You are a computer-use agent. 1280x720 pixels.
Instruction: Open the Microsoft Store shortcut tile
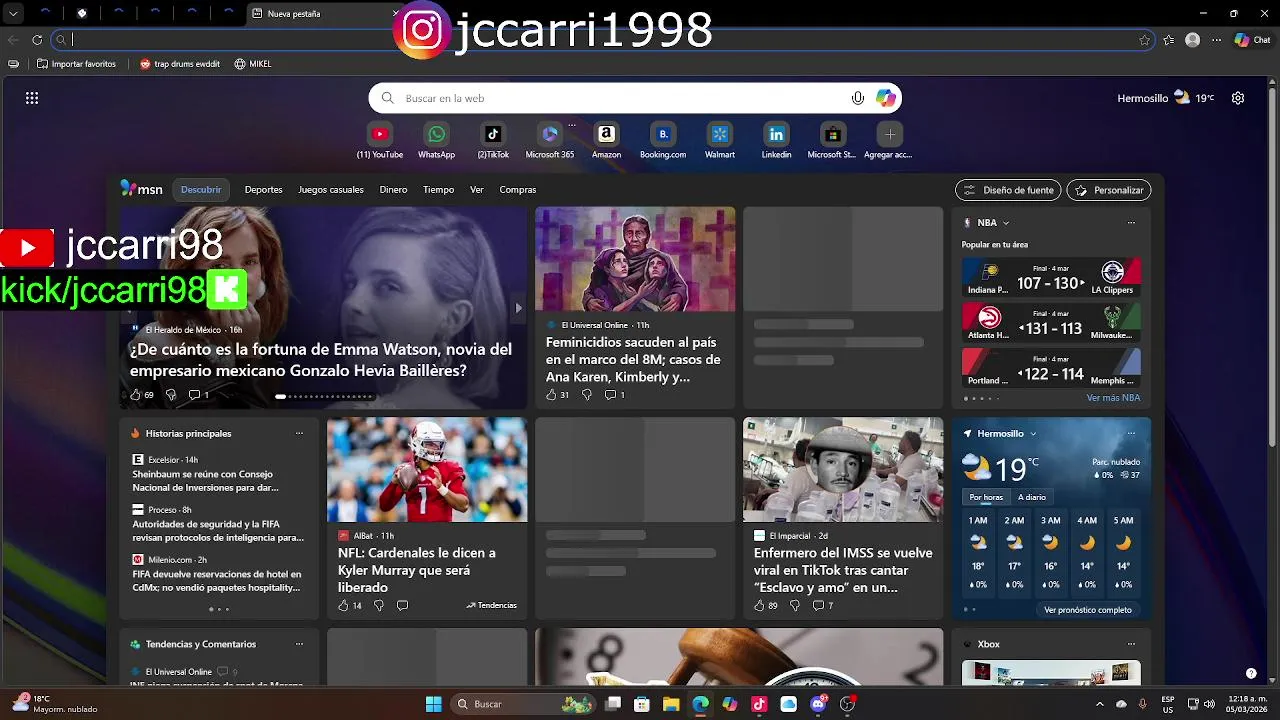coord(832,134)
